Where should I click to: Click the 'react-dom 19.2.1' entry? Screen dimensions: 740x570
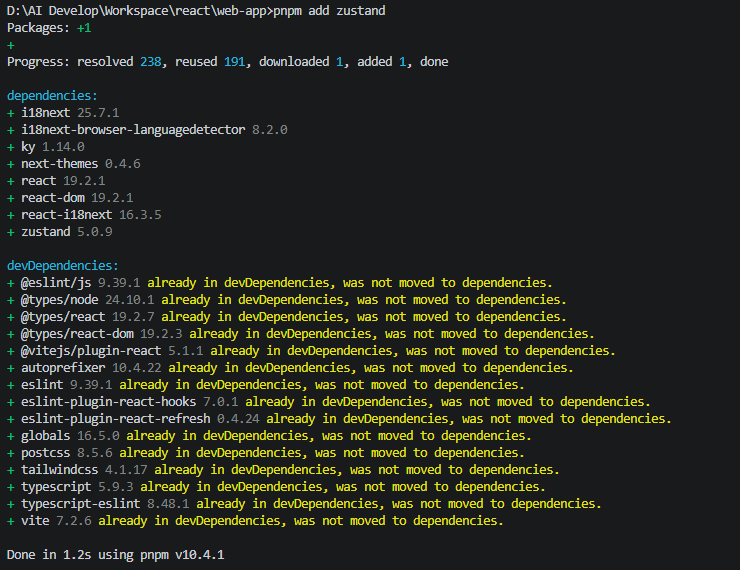click(x=70, y=198)
